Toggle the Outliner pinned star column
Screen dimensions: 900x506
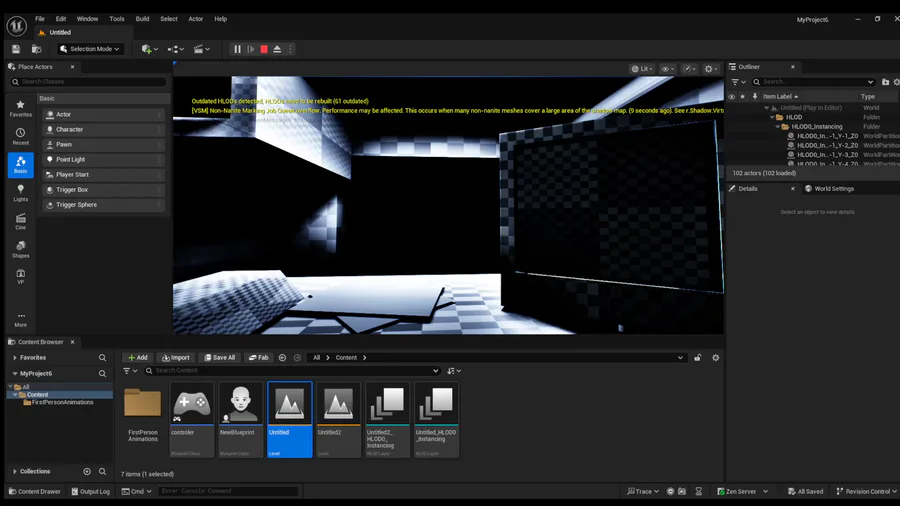pos(742,97)
